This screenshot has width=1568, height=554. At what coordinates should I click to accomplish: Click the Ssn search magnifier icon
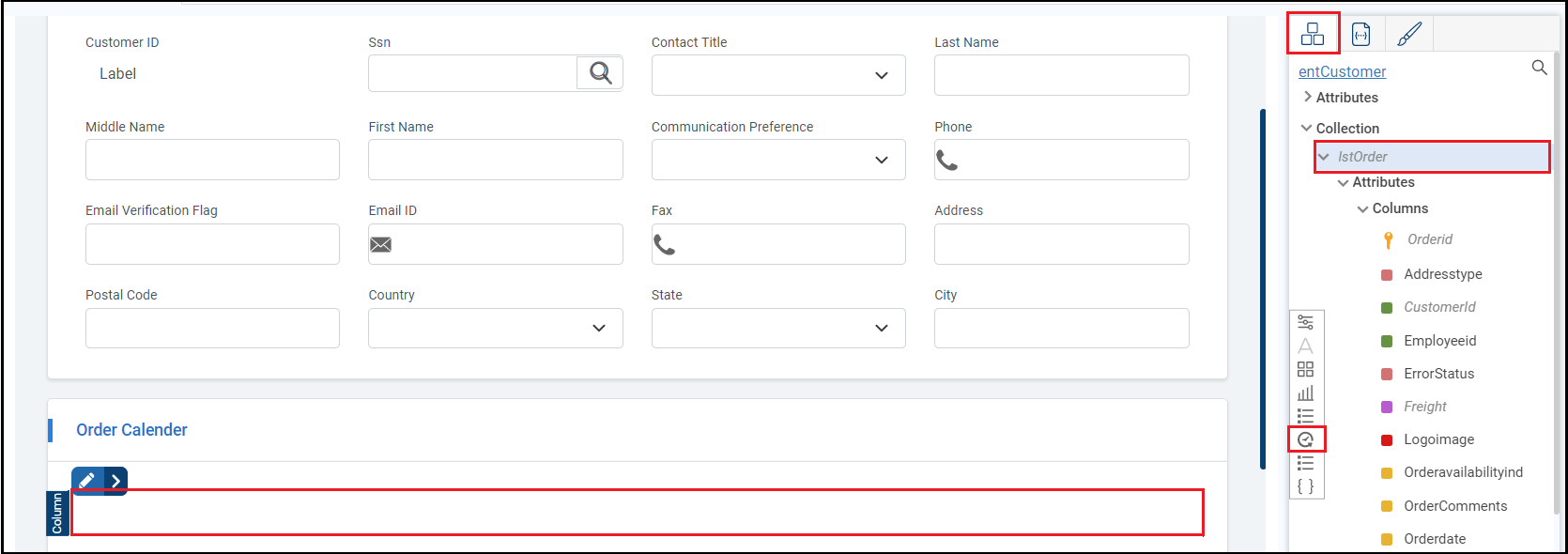(x=600, y=73)
